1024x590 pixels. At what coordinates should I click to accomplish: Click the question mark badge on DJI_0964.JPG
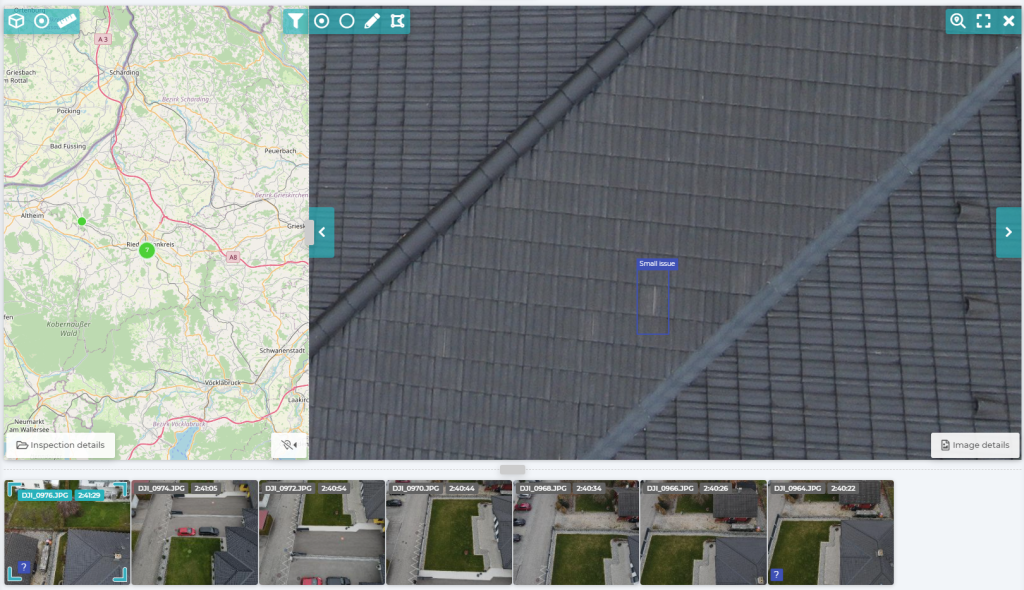click(x=776, y=575)
